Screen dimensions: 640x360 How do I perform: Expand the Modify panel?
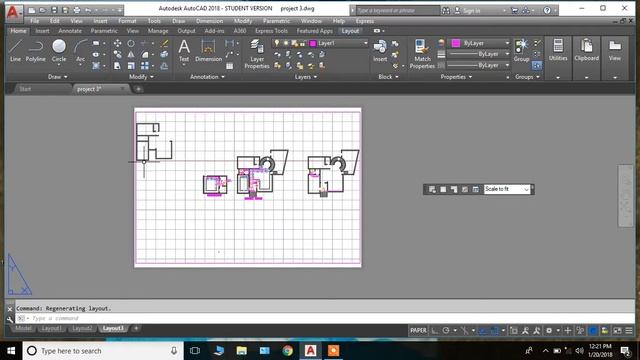(141, 77)
